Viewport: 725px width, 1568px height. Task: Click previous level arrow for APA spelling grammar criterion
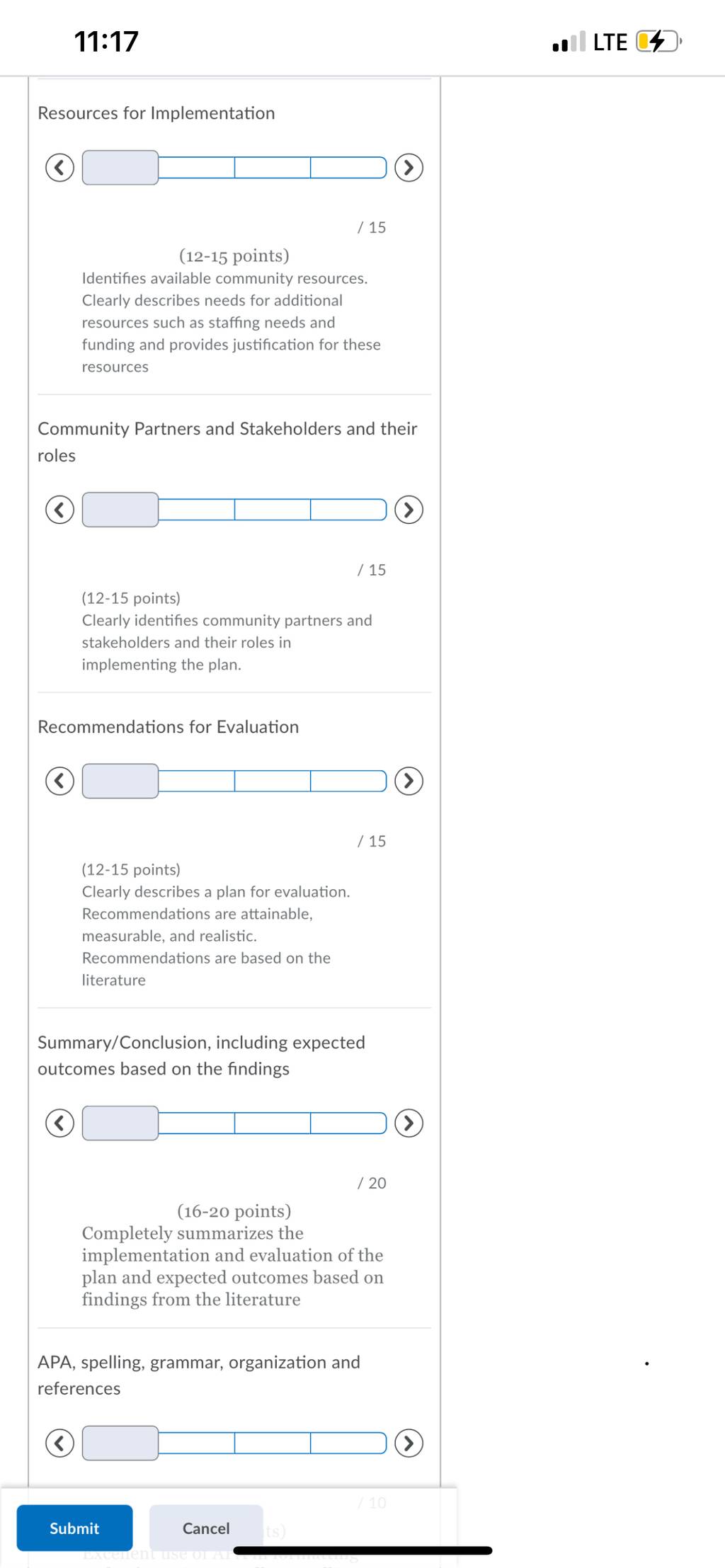(x=59, y=1443)
